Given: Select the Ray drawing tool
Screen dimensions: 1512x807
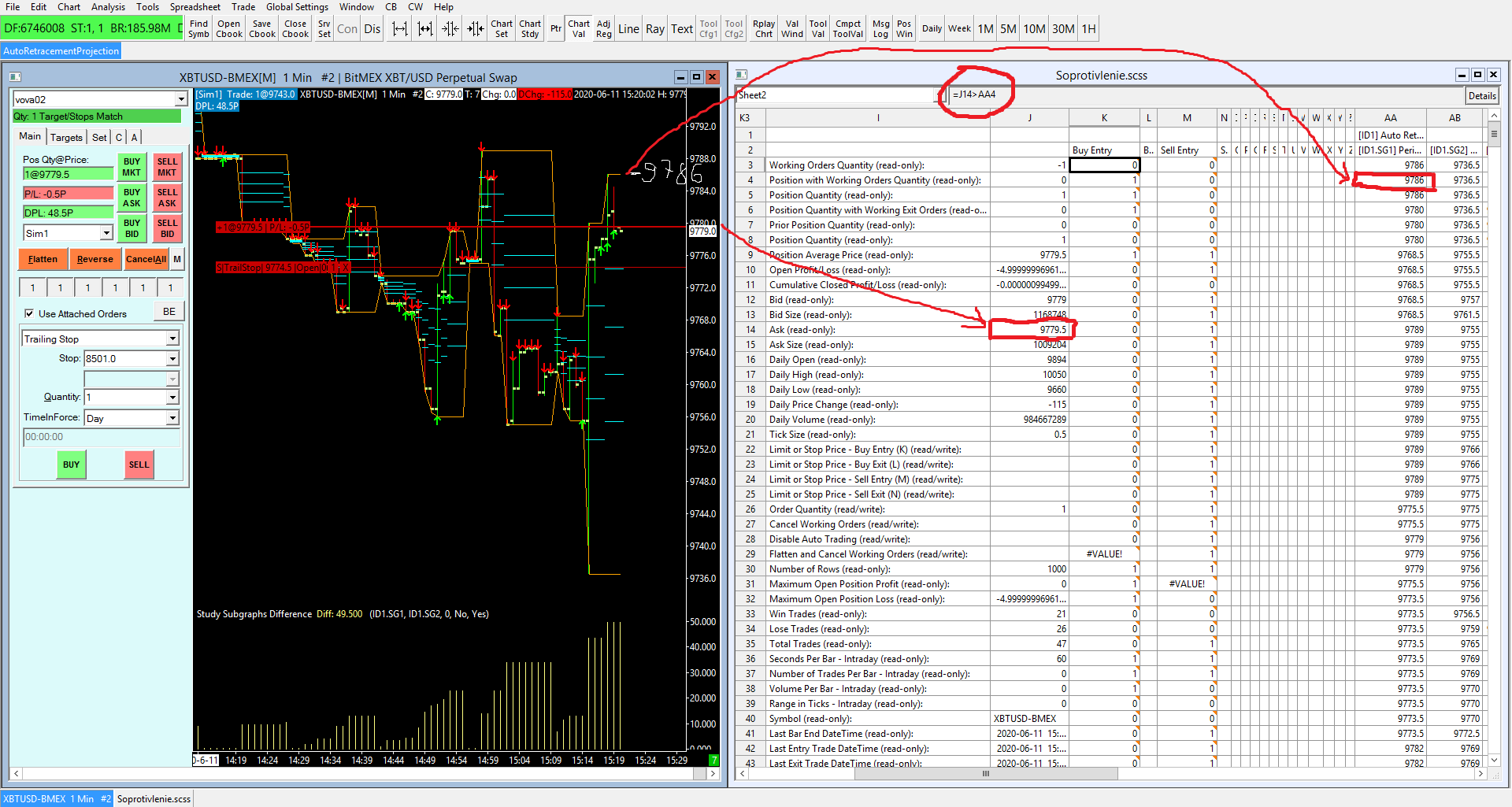Looking at the screenshot, I should point(654,29).
